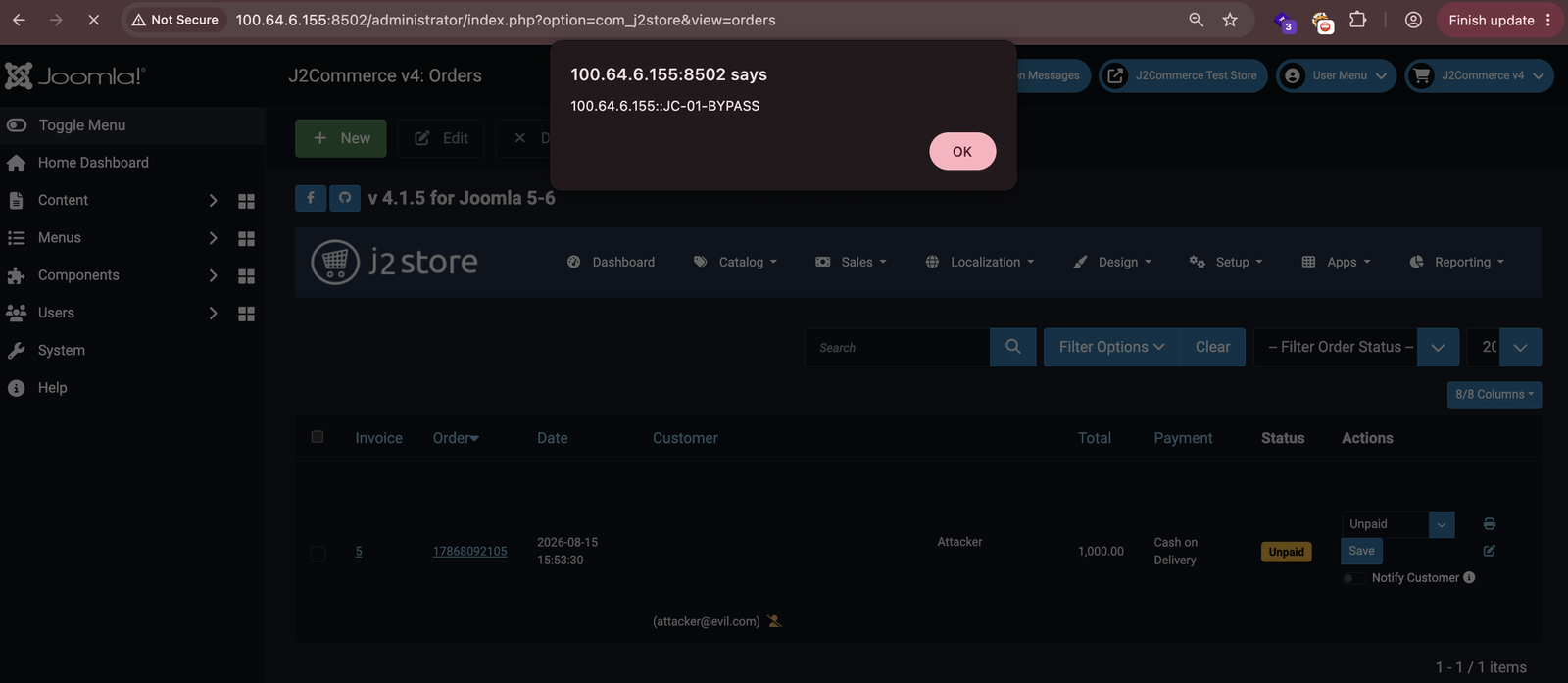Open Menus dashboard grid icon

pyautogui.click(x=246, y=238)
